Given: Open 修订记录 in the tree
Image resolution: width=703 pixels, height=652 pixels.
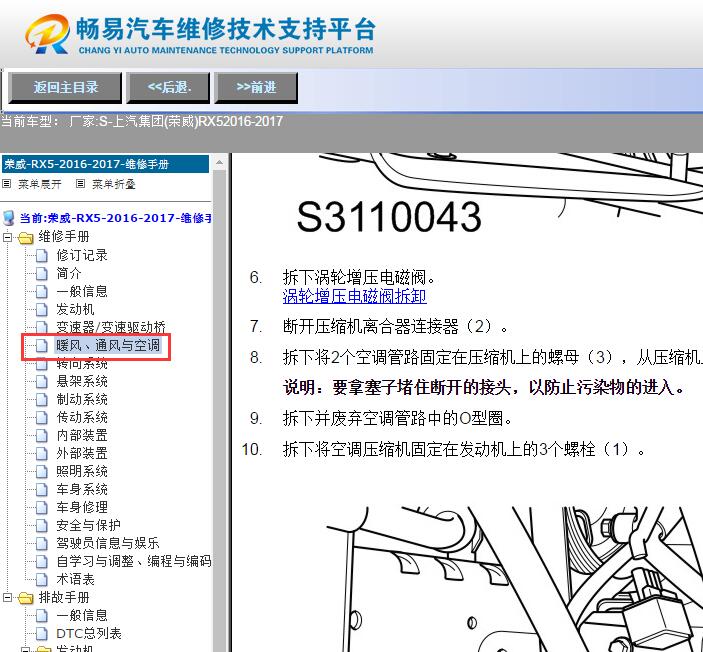Looking at the screenshot, I should (82, 256).
